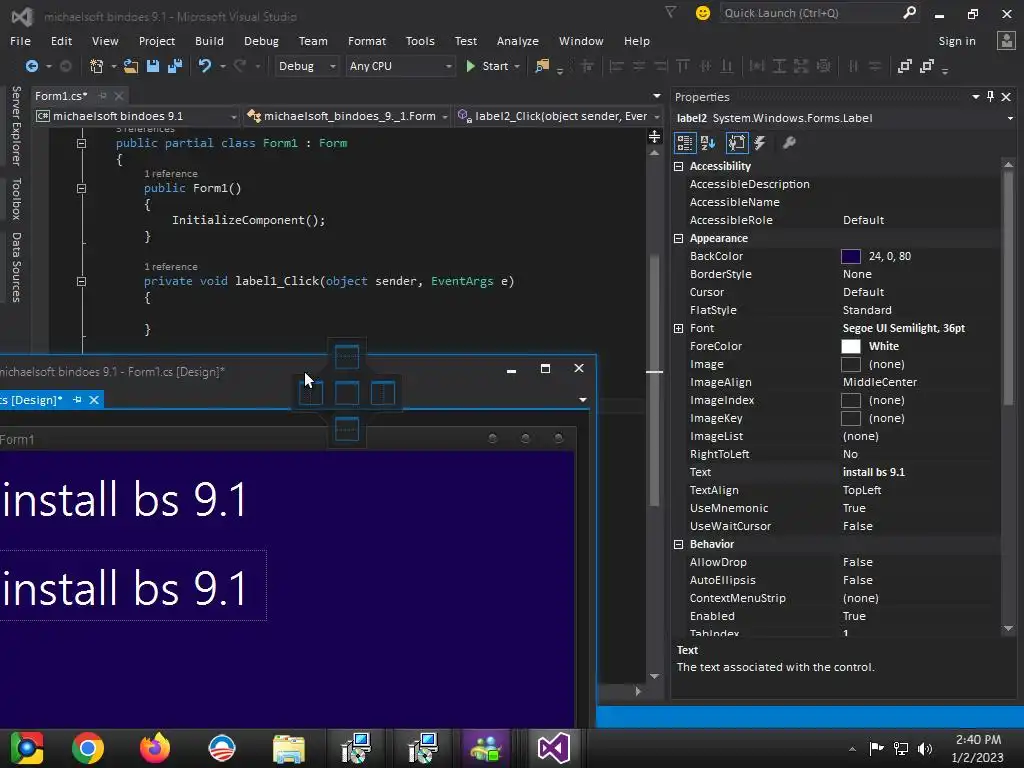
Task: Click the Send to Back layout icon
Action: (x=927, y=66)
